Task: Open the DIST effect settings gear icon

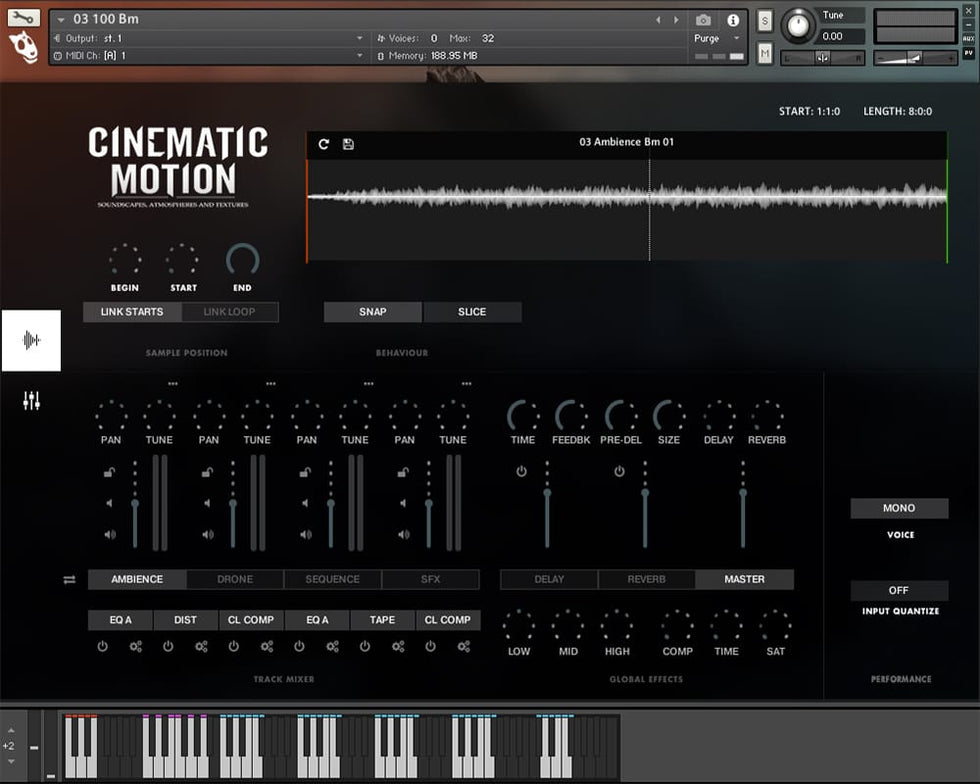Action: (201, 647)
